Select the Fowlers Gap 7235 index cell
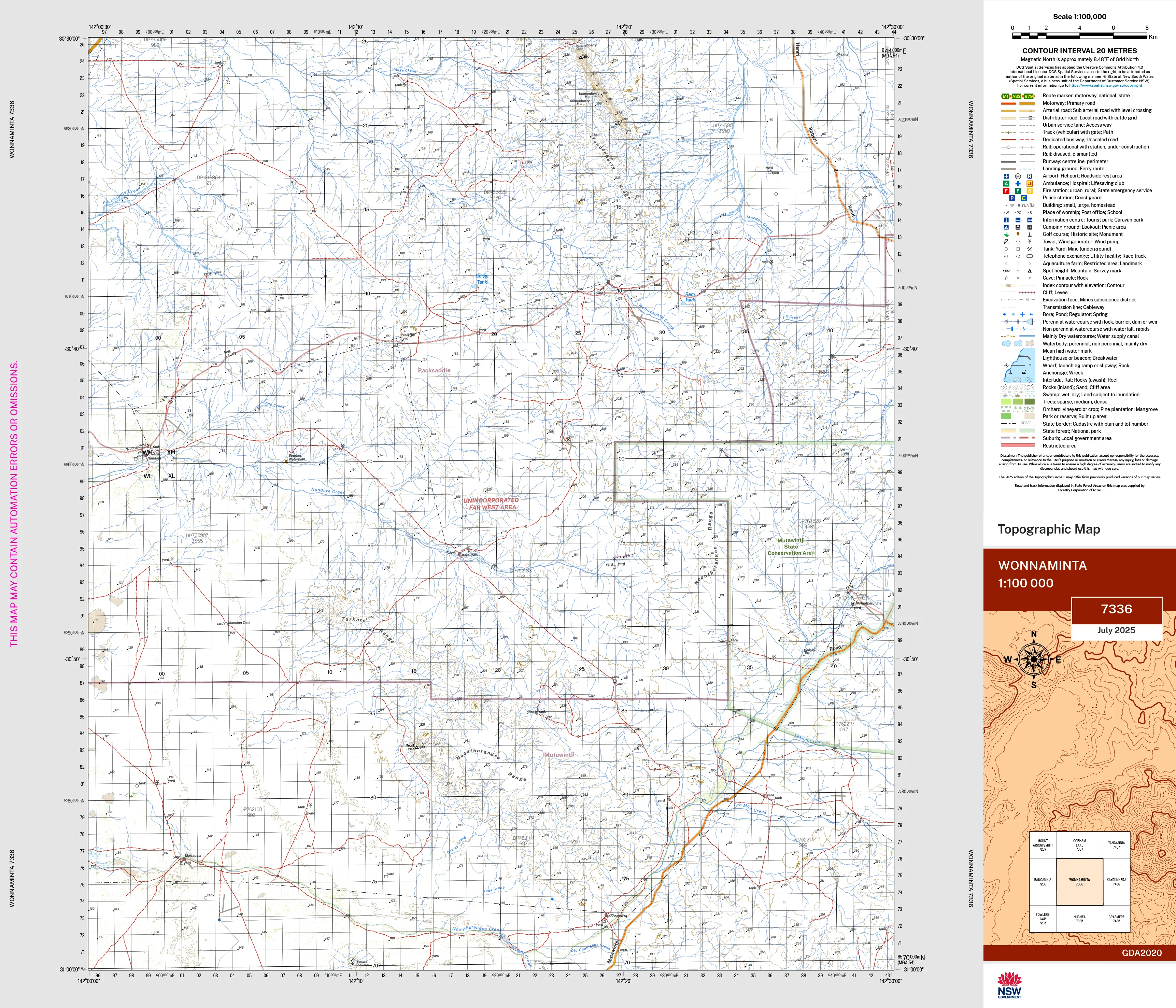The width and height of the screenshot is (1176, 1008). coord(1043,919)
